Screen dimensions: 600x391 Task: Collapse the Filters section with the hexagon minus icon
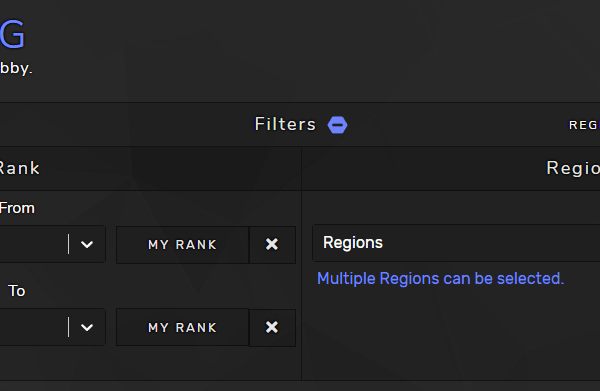click(x=338, y=125)
